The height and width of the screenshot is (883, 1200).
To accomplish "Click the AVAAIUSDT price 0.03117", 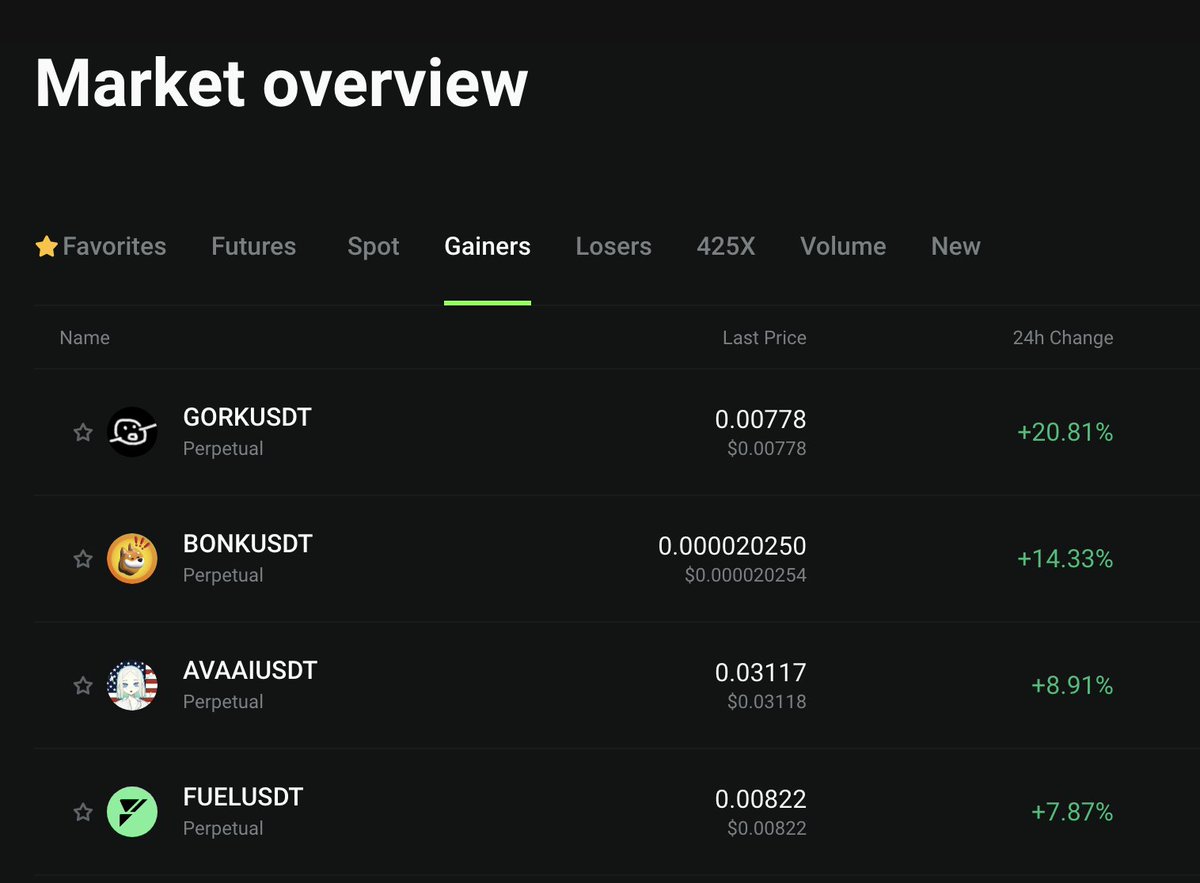I will point(760,672).
